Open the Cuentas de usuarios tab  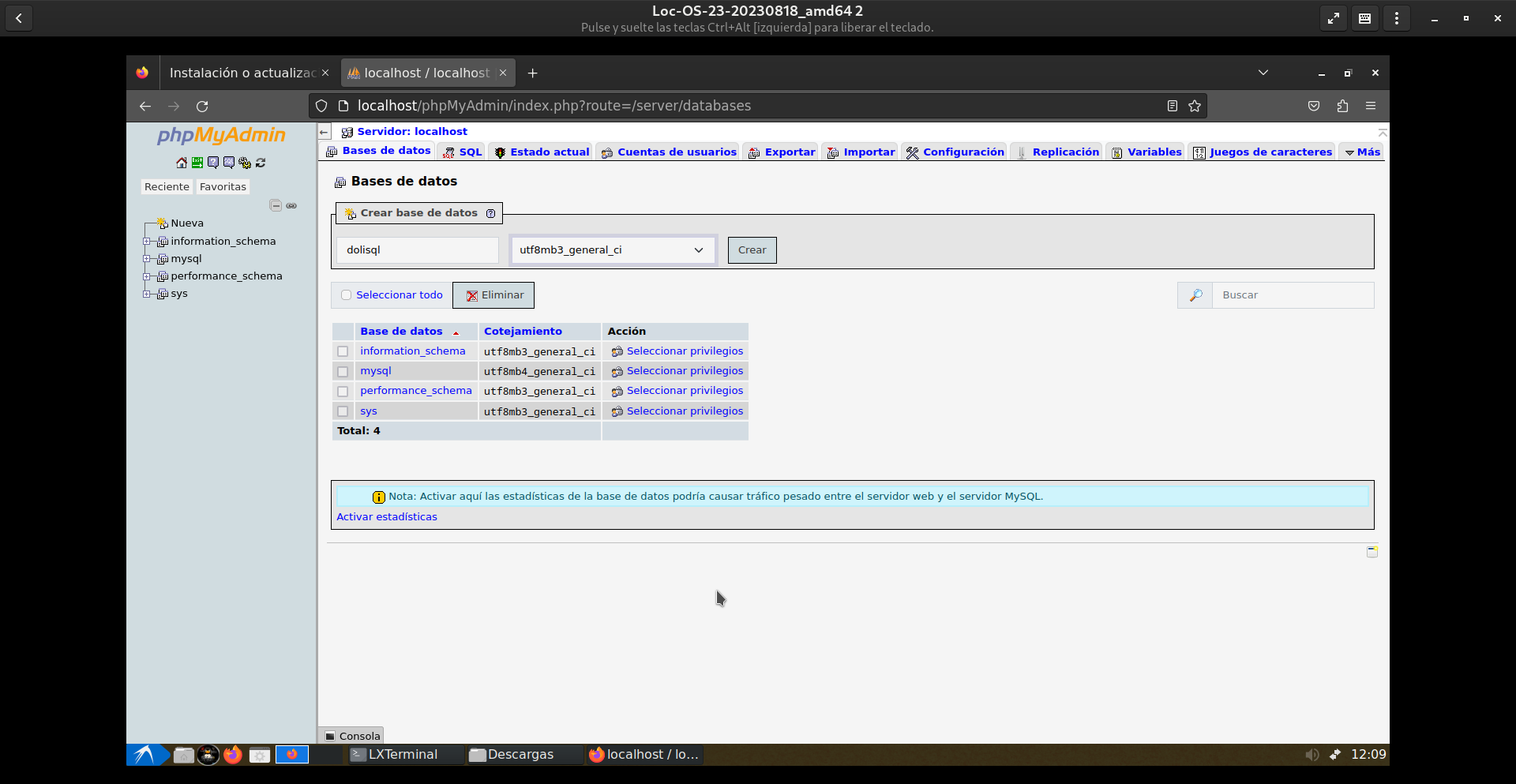tap(668, 152)
